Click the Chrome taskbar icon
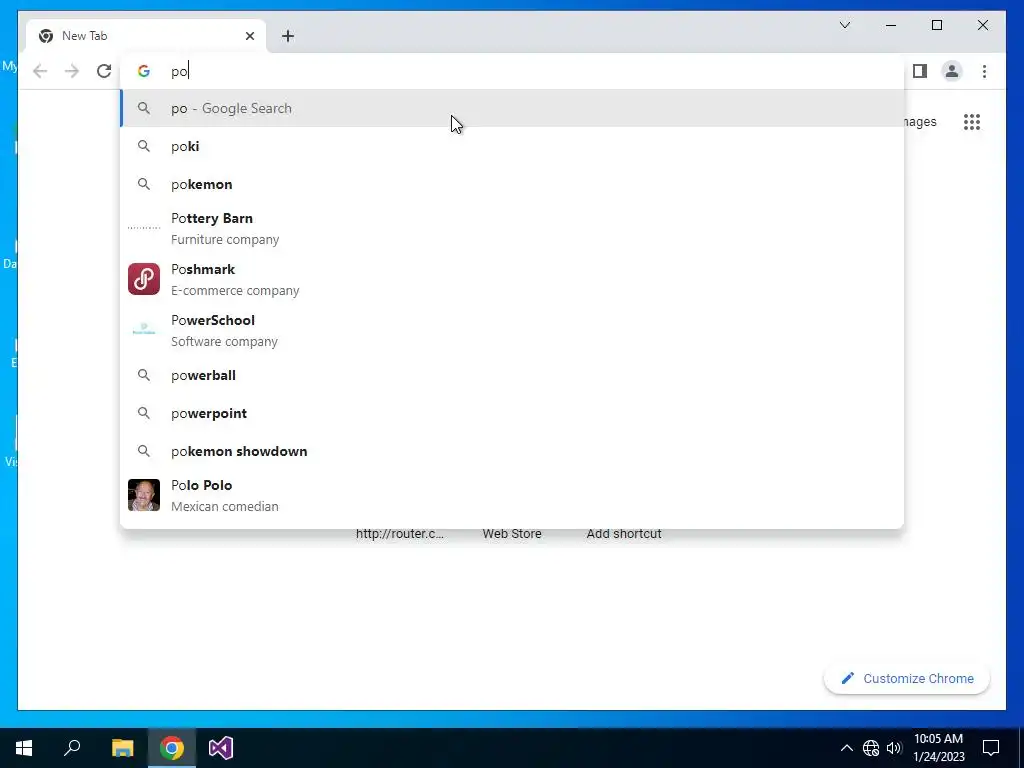The width and height of the screenshot is (1024, 768). [x=172, y=748]
